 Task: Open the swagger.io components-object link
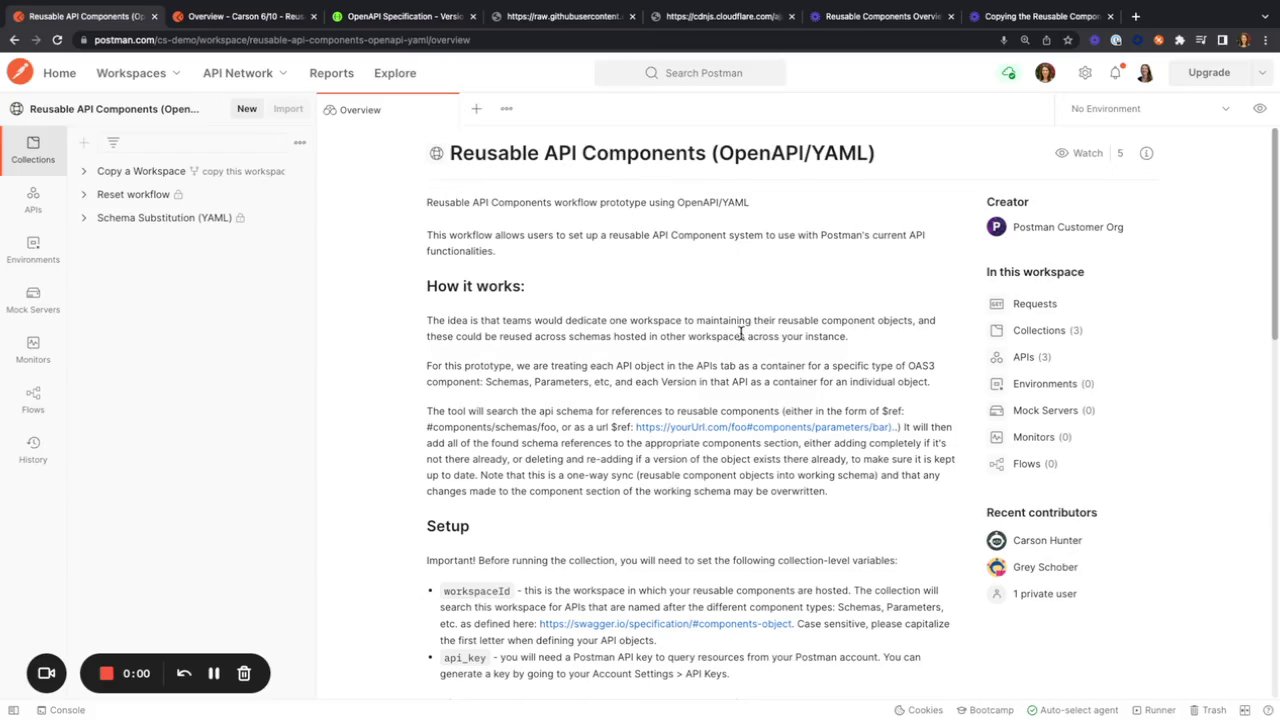[665, 624]
